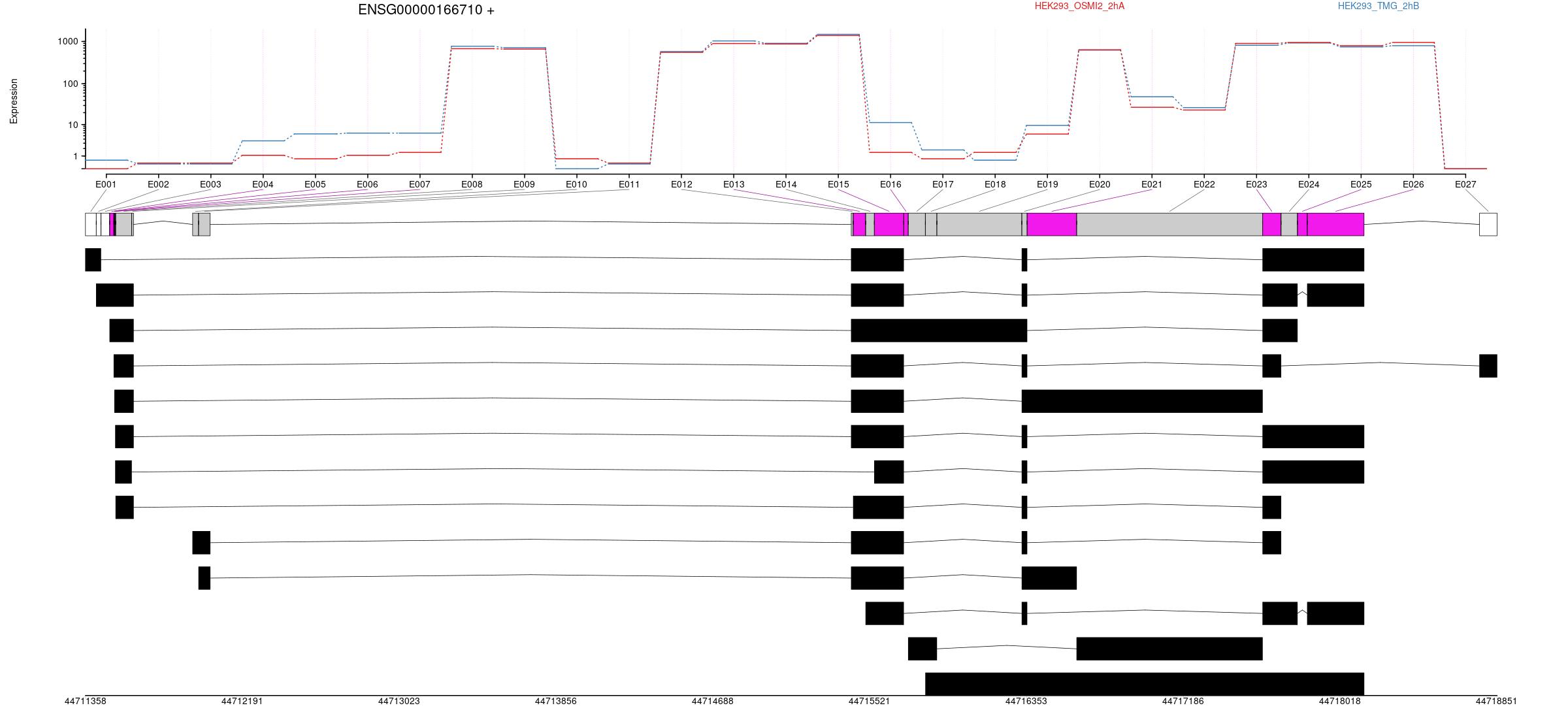The width and height of the screenshot is (1568, 712).
Task: Click exon label E009
Action: pos(524,184)
